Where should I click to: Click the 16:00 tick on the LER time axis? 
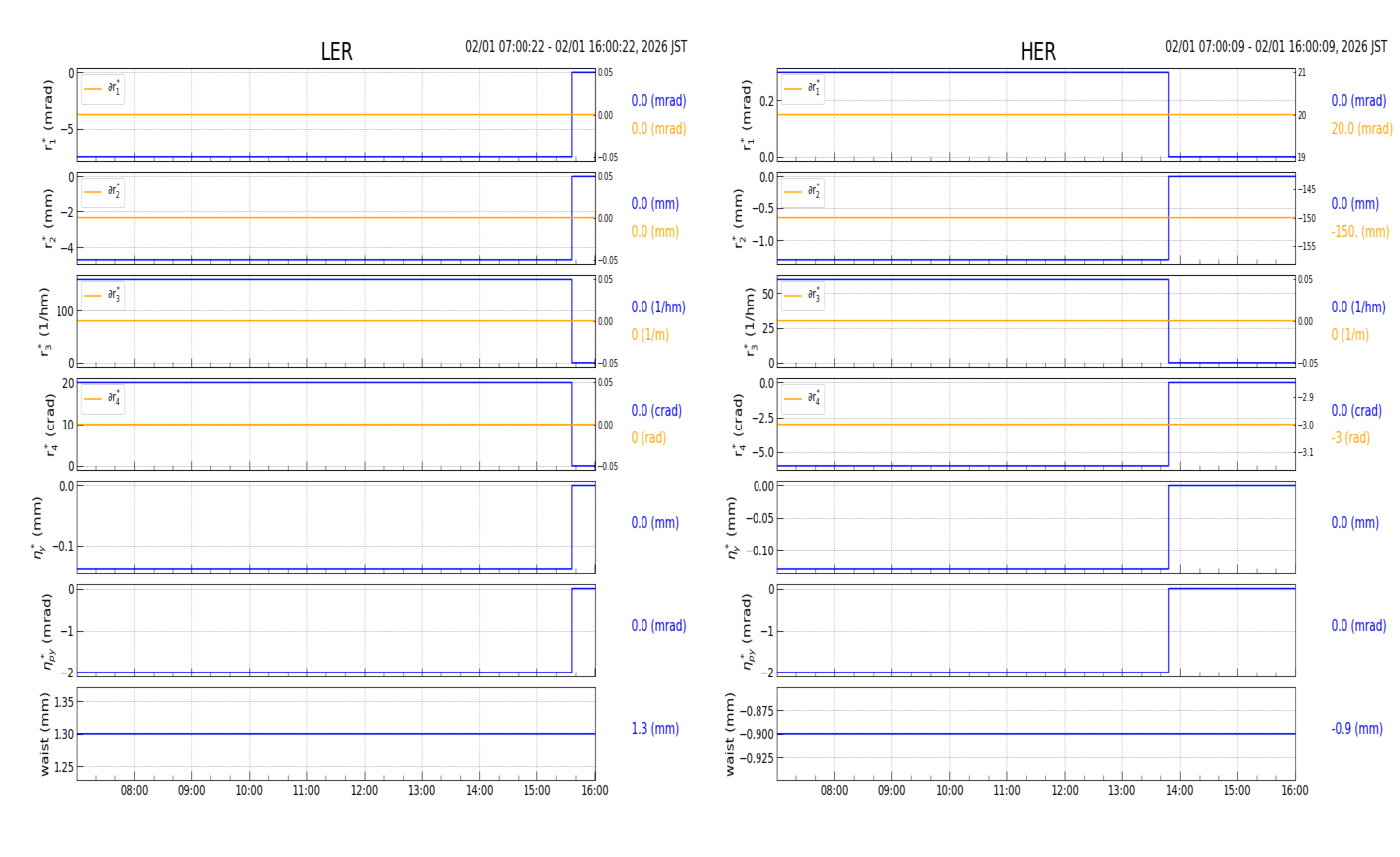click(x=595, y=791)
